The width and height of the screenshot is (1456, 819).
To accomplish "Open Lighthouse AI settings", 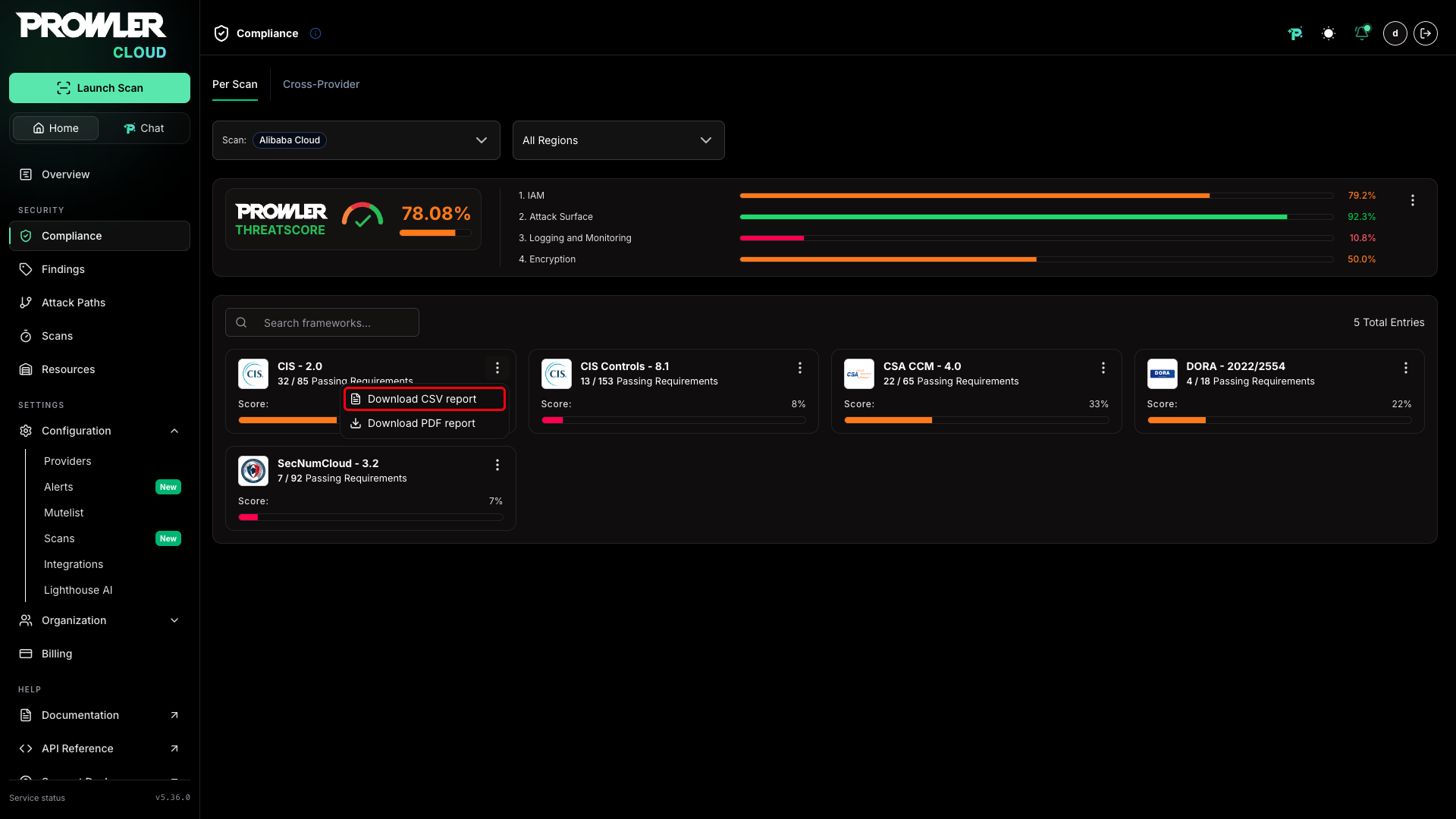I will click(x=78, y=590).
